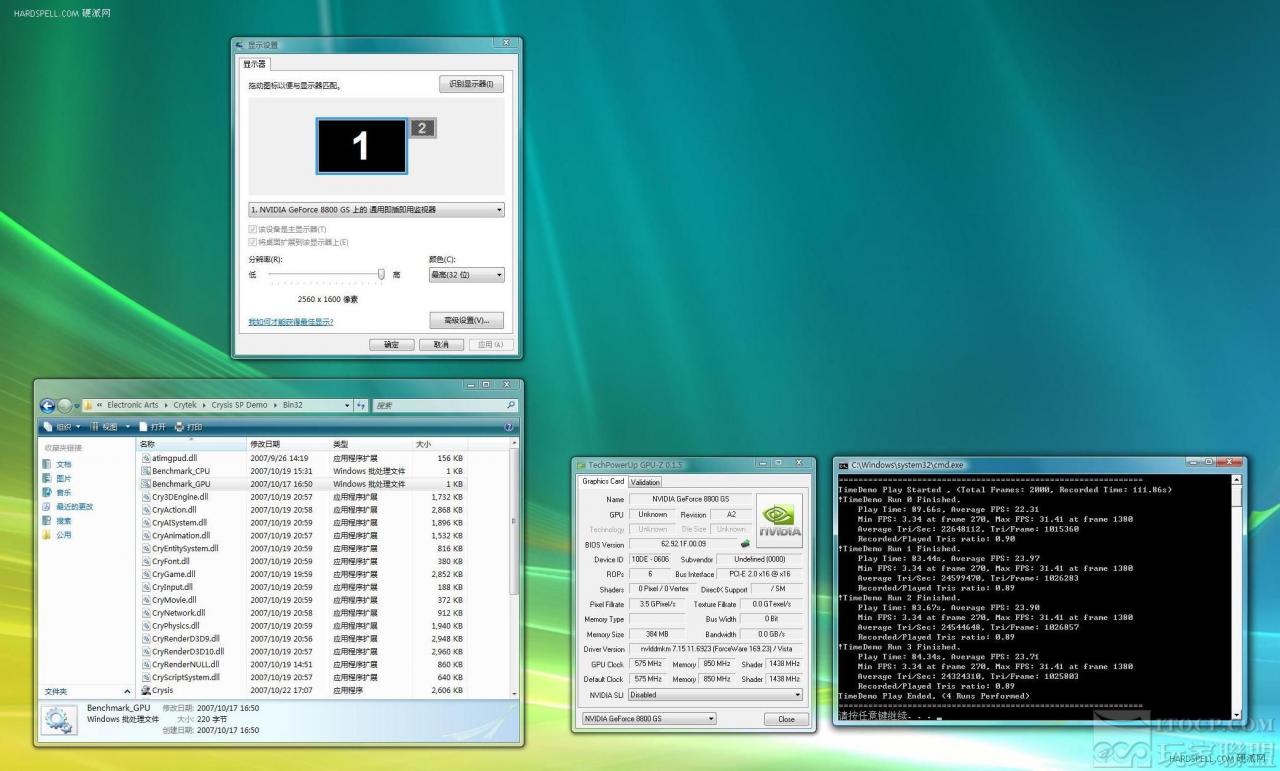
Task: Select the CryGame.dll row
Action: tap(302, 574)
